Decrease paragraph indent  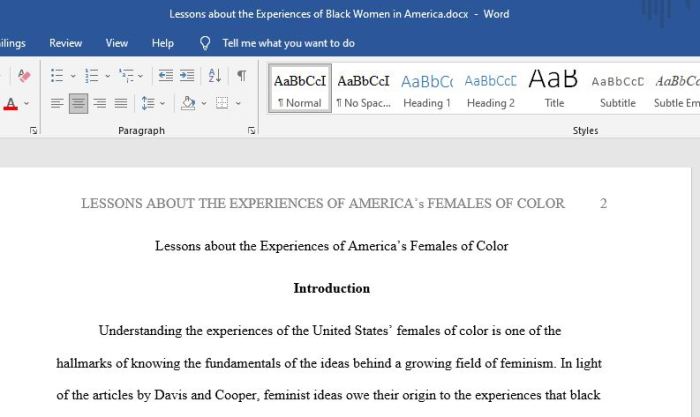[x=166, y=76]
